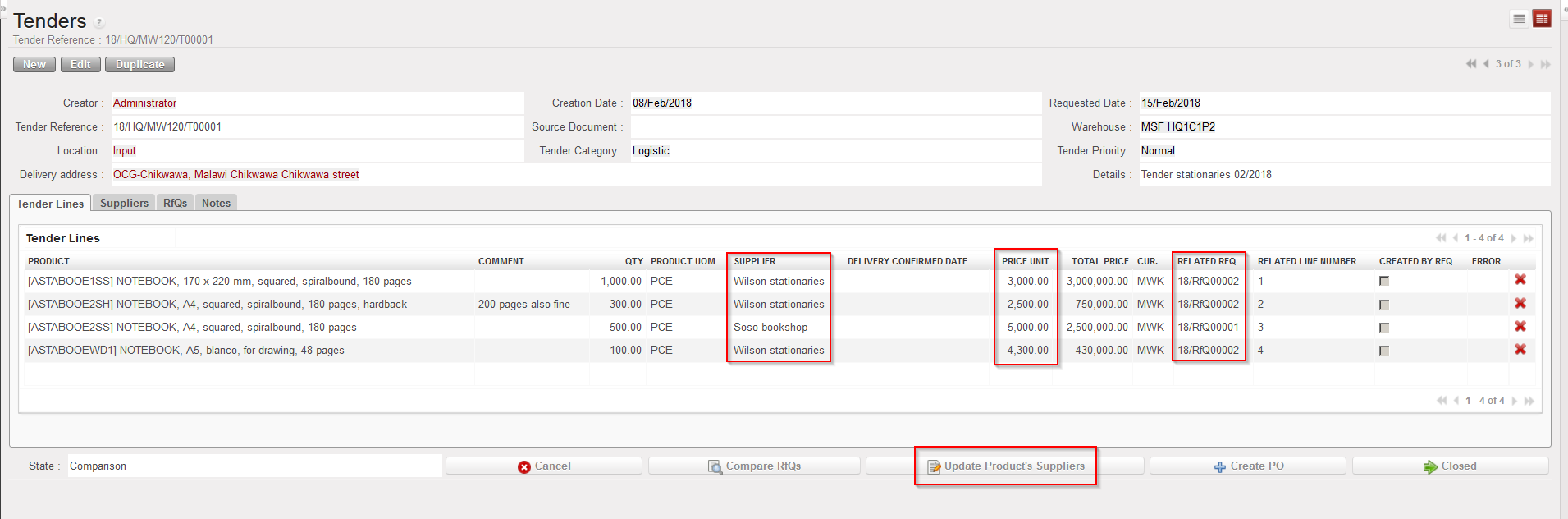Toggle Created by RFQ checkbox on line 3
Screen dimensions: 1568x519
(x=1384, y=328)
